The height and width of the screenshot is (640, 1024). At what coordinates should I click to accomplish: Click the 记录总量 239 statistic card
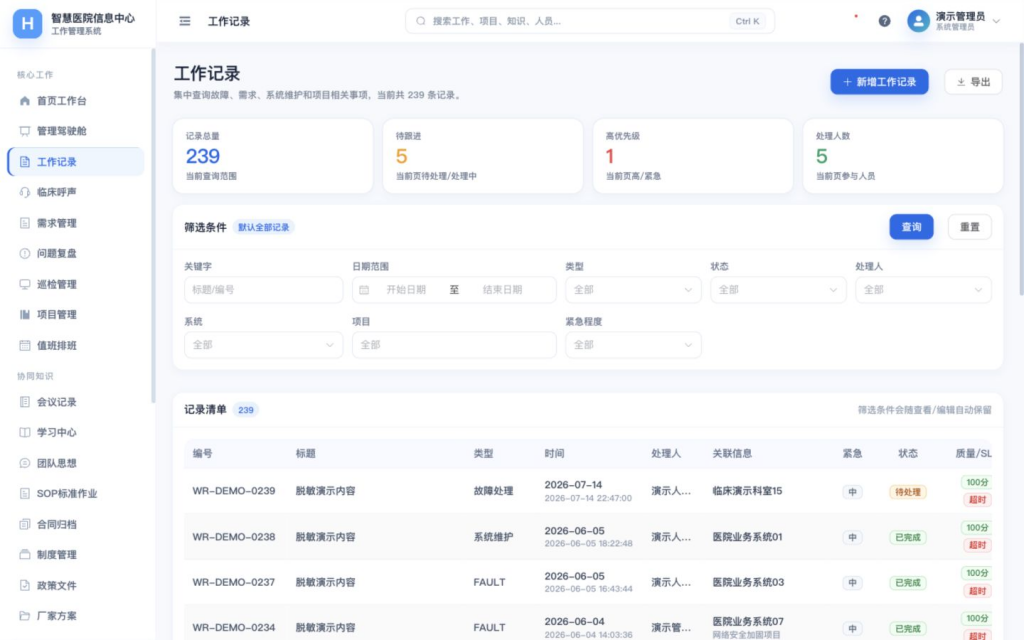pos(273,156)
